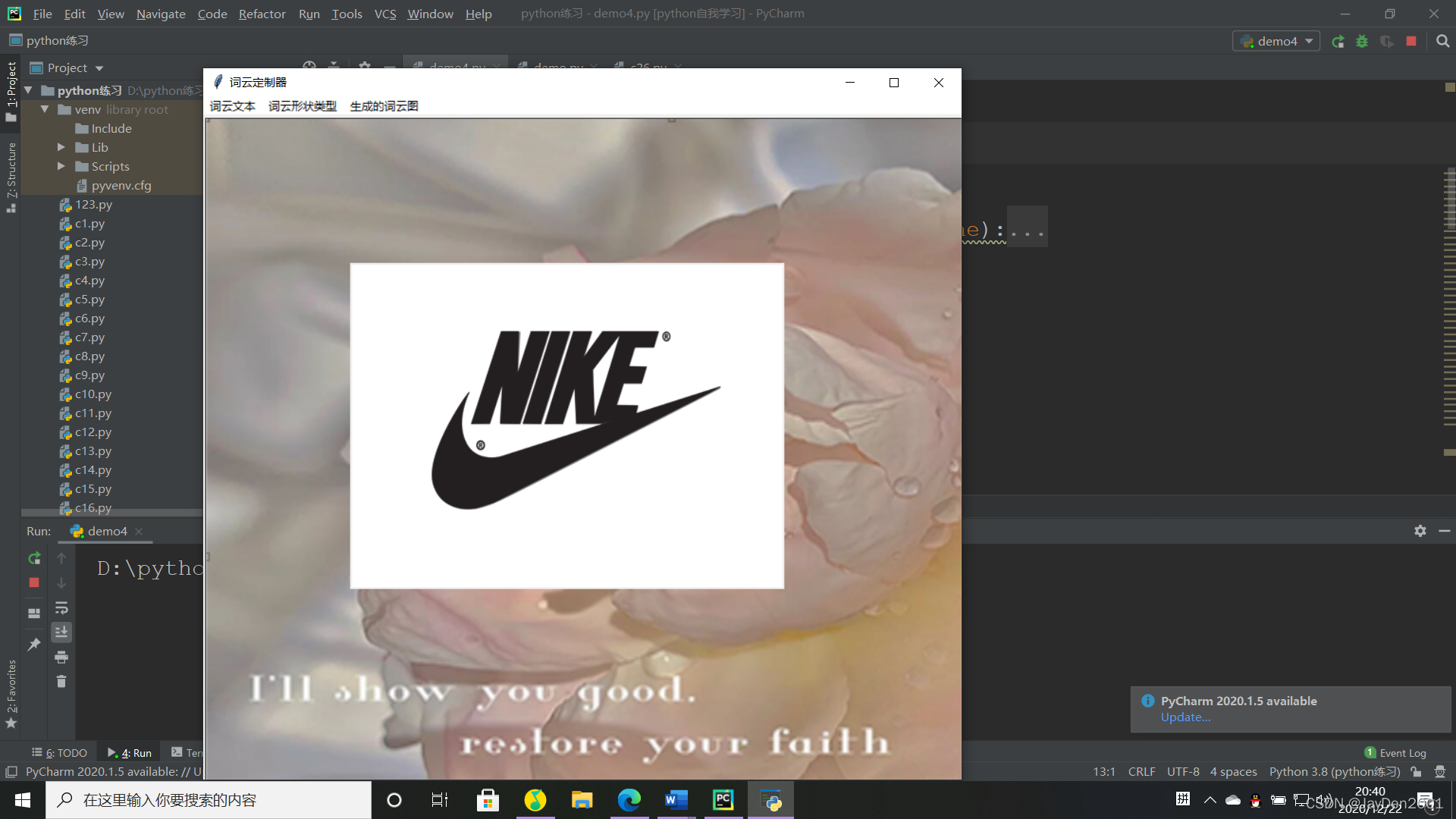Viewport: 1456px width, 819px height.
Task: Expand the Scripts folder in project tree
Action: pos(61,166)
